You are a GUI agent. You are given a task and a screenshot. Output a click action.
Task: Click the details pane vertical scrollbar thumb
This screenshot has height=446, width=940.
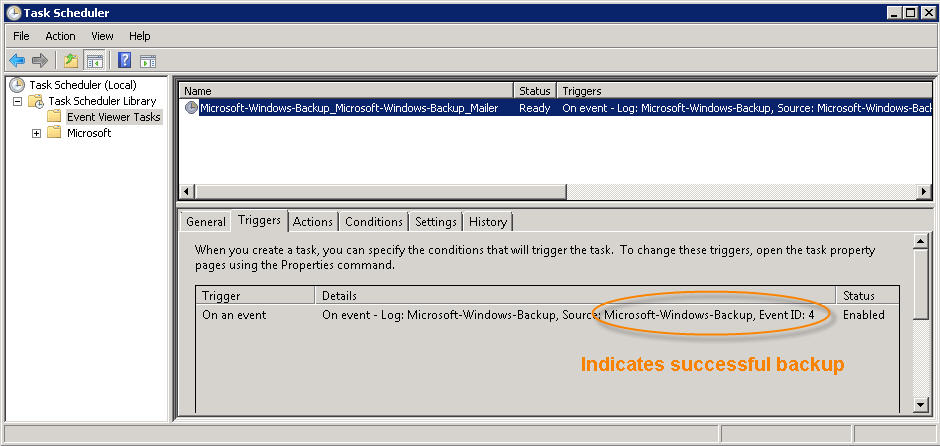pos(921,286)
